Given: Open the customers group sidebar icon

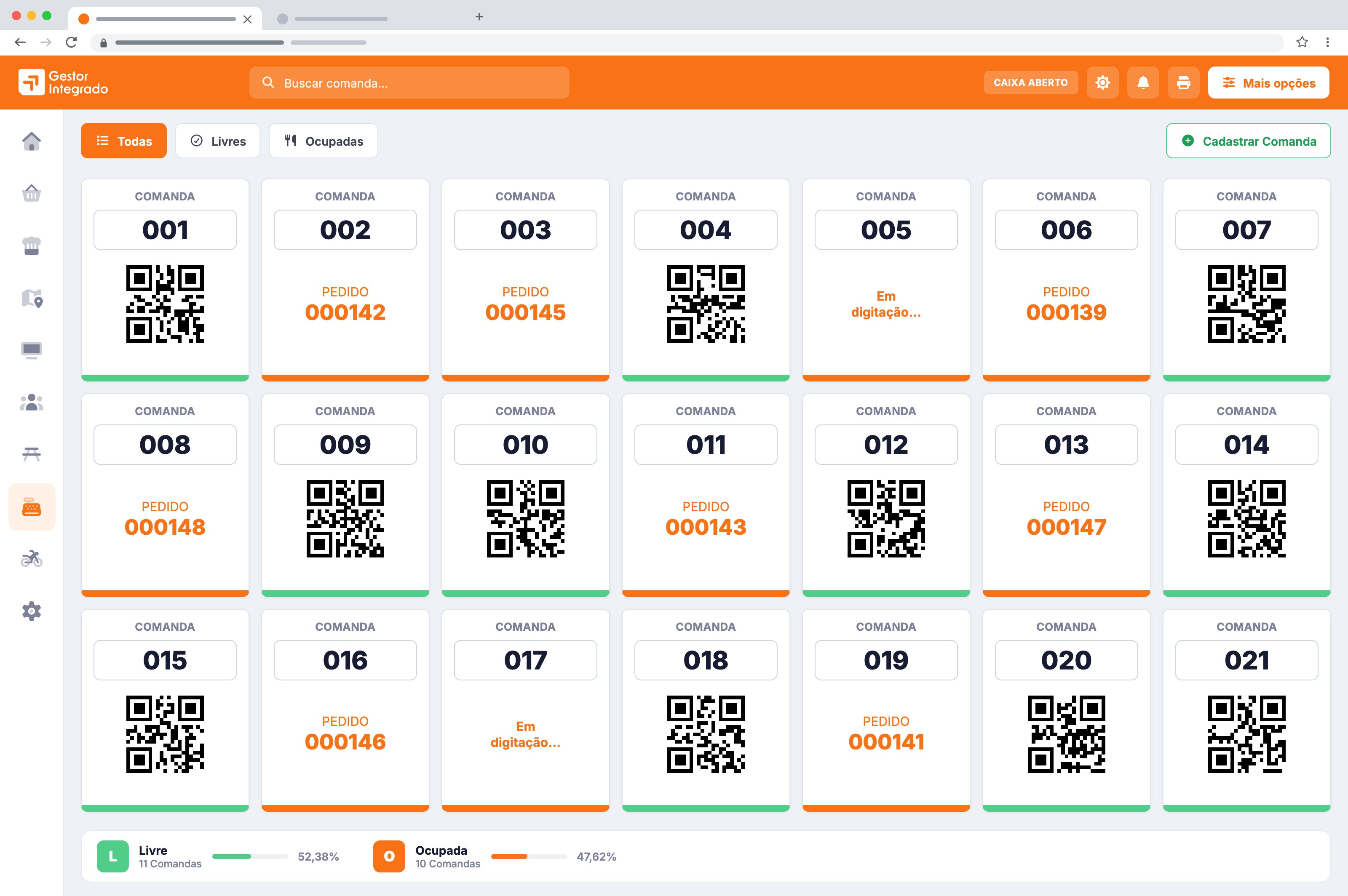Looking at the screenshot, I should pyautogui.click(x=32, y=402).
